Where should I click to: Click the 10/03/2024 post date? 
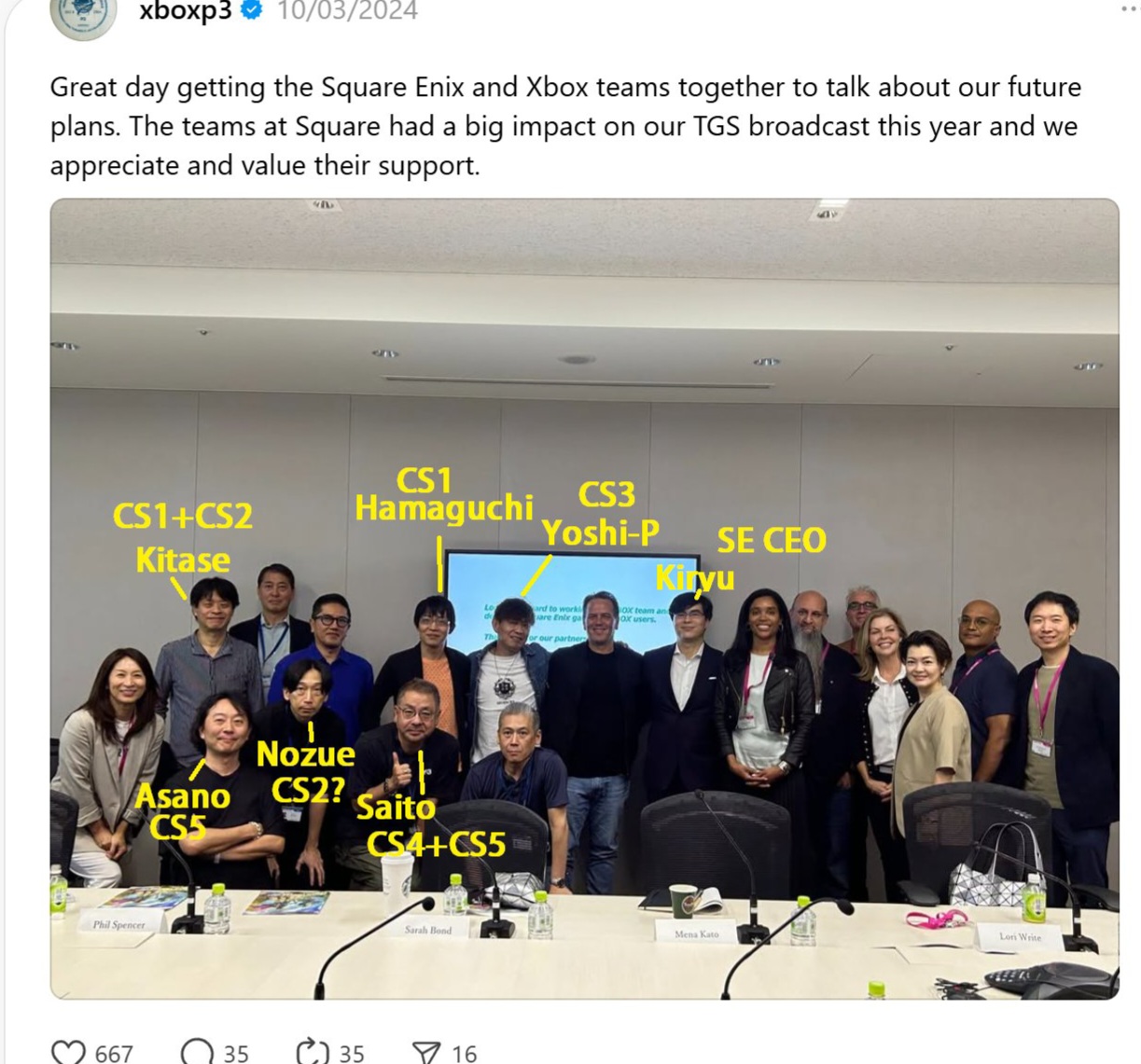347,10
